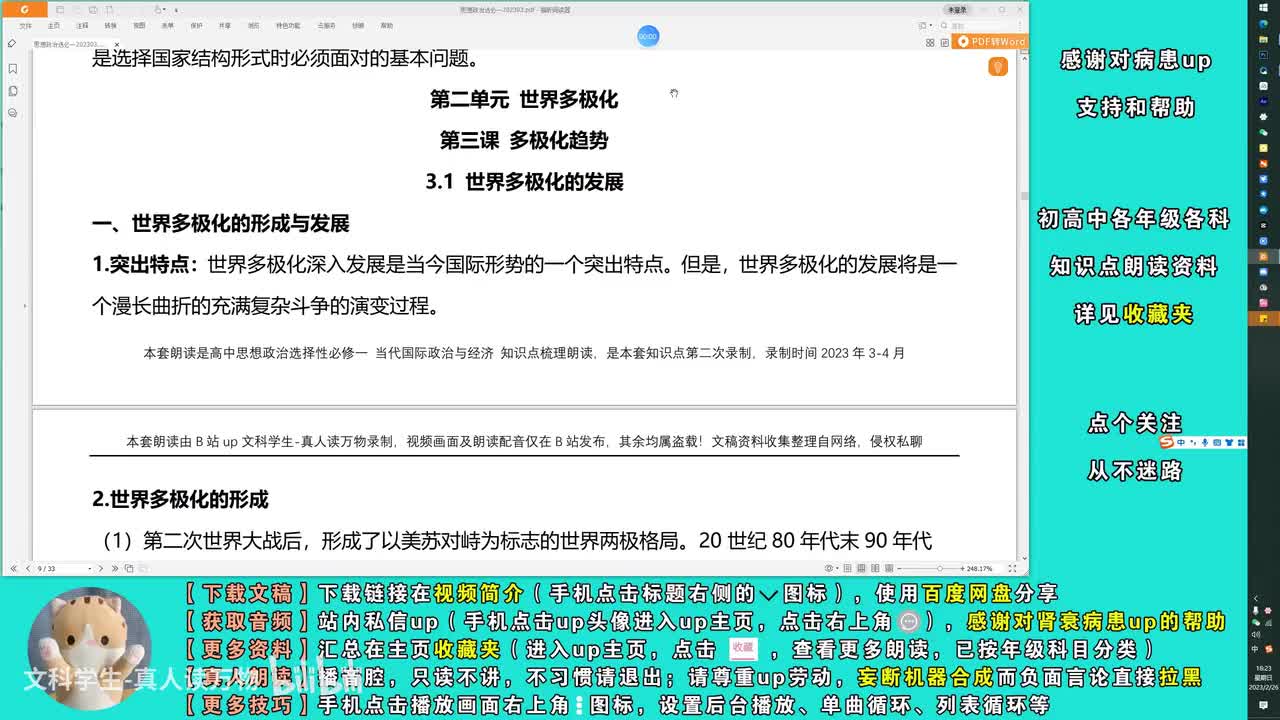The height and width of the screenshot is (720, 1280).
Task: Click the heading 一、世界多极化的形成与发展
Action: [x=221, y=223]
